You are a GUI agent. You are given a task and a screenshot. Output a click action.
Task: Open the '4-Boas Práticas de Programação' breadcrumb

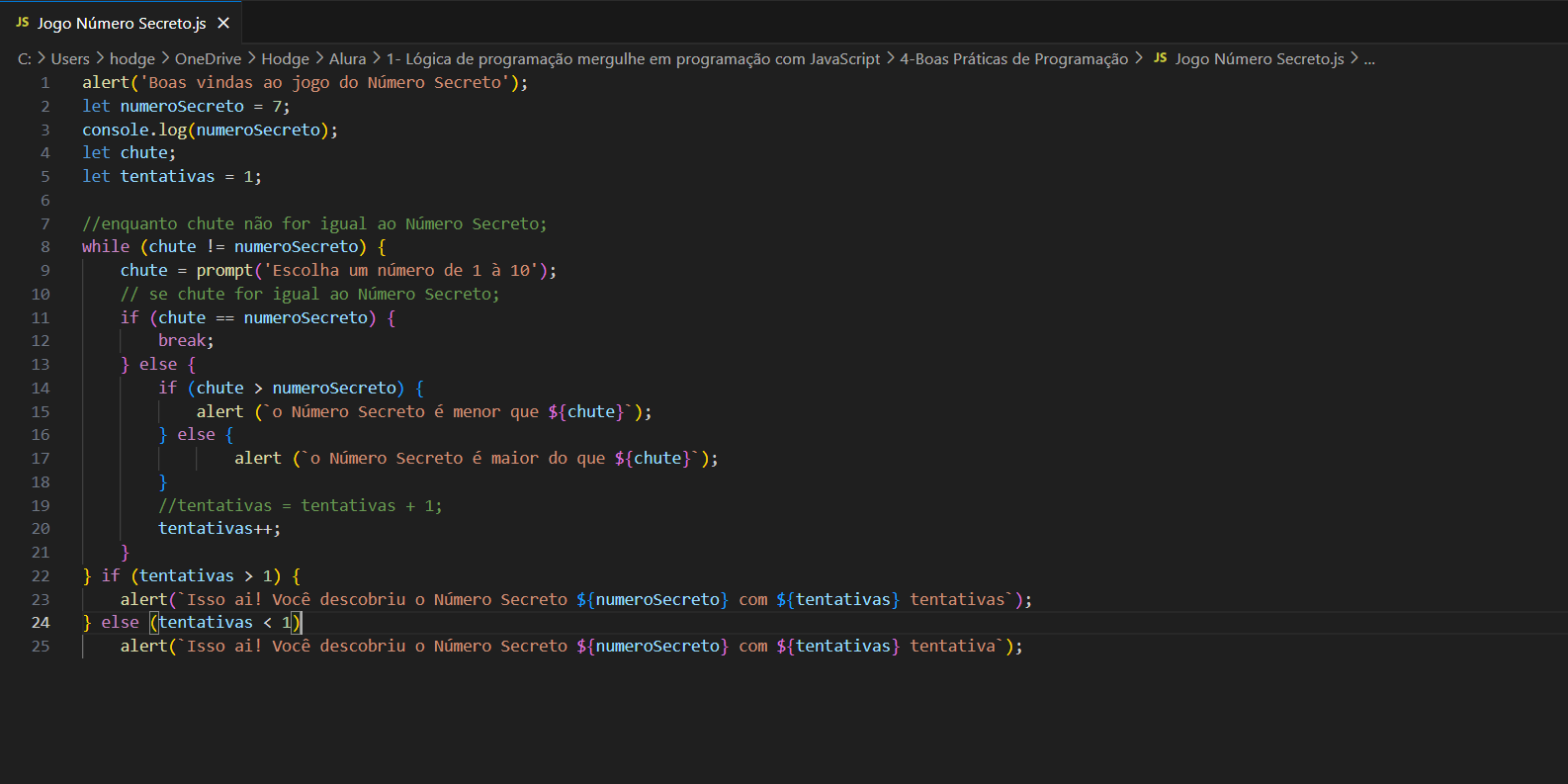click(1013, 59)
